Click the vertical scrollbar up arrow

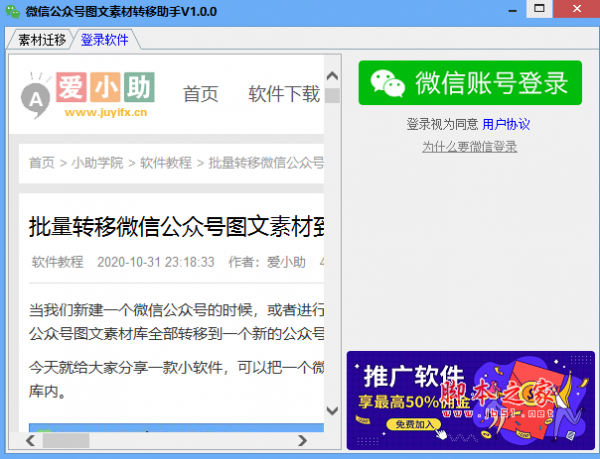(332, 76)
